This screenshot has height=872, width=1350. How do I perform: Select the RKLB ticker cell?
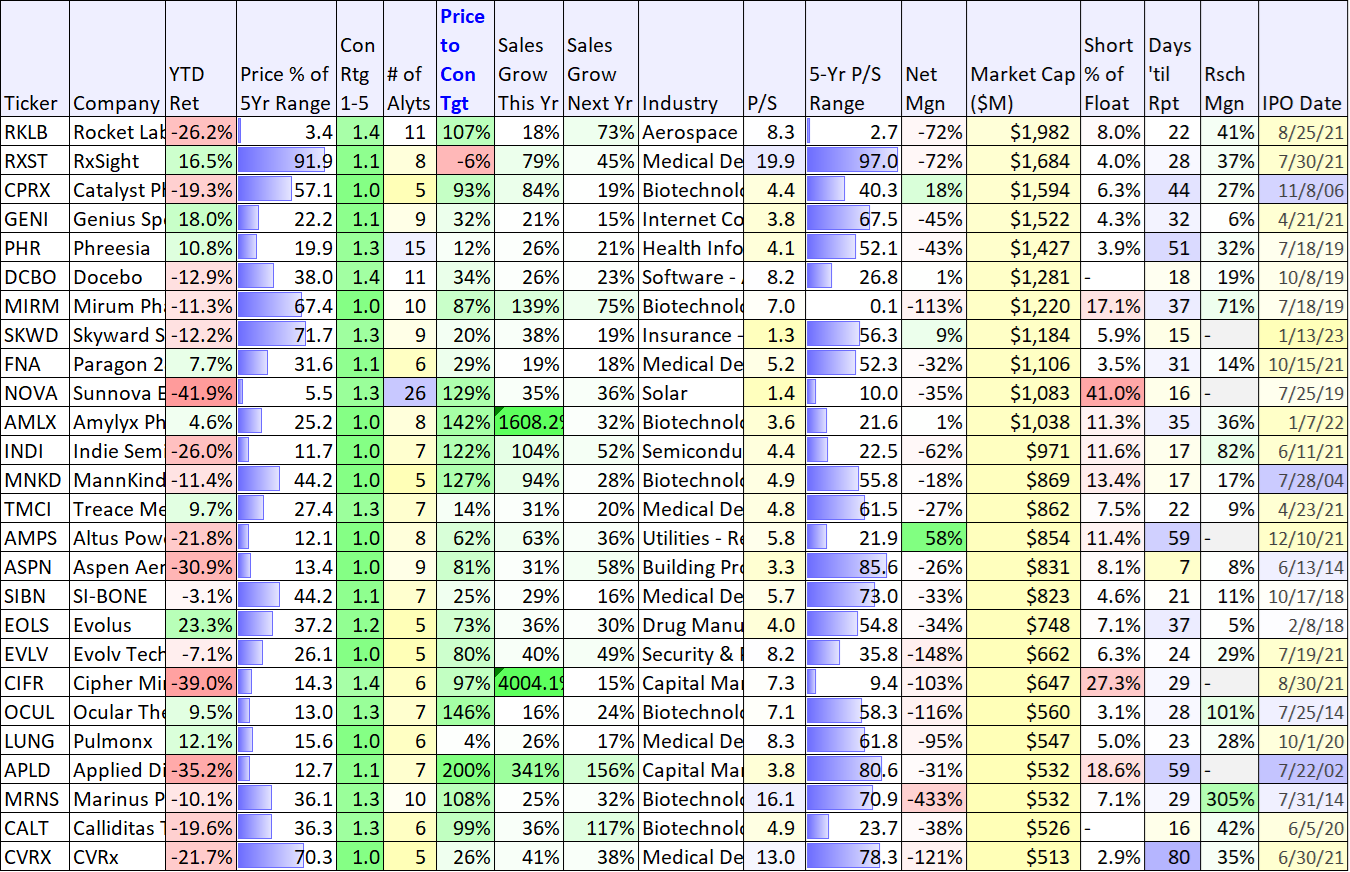pyautogui.click(x=35, y=132)
